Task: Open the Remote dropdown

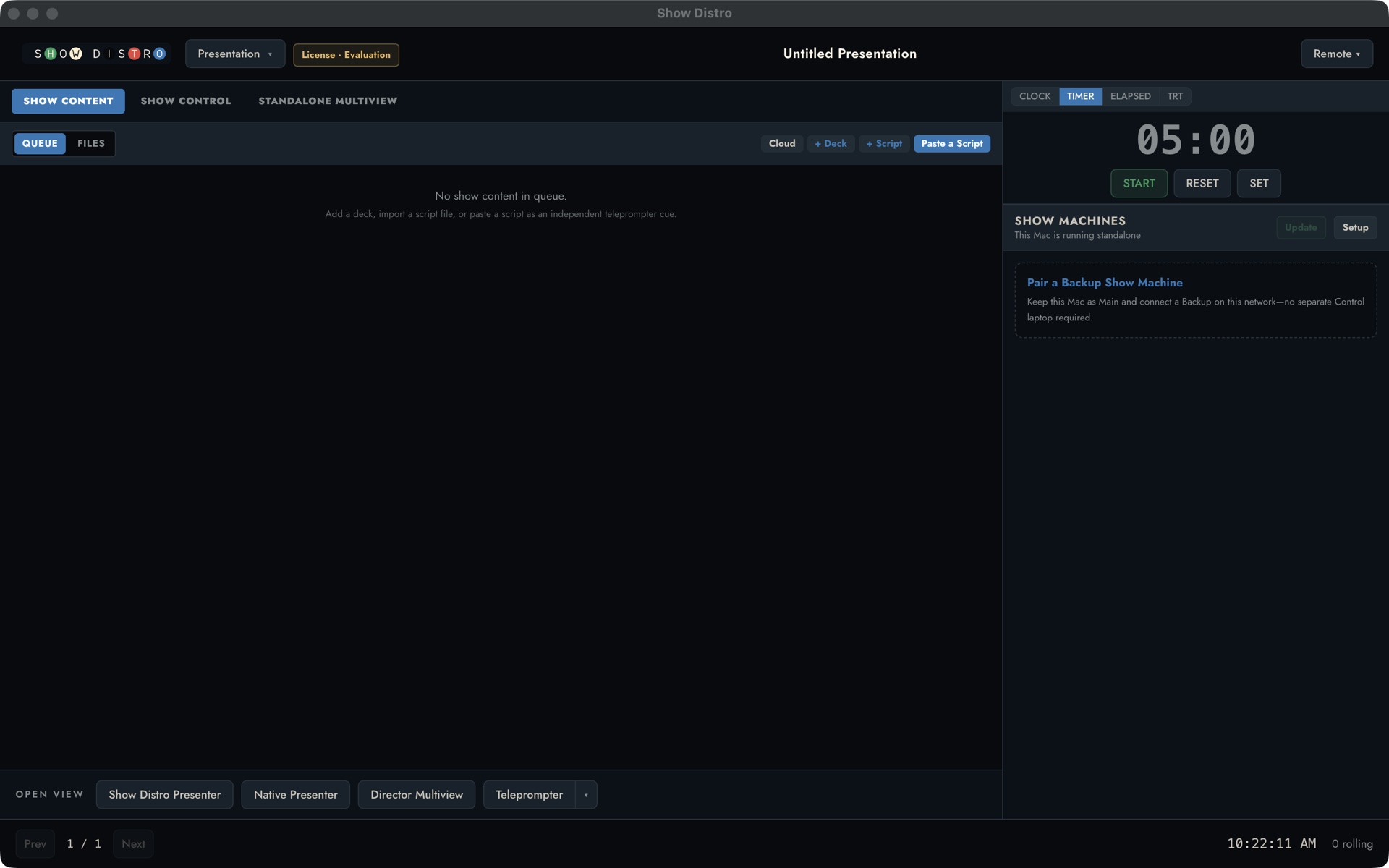Action: tap(1336, 54)
